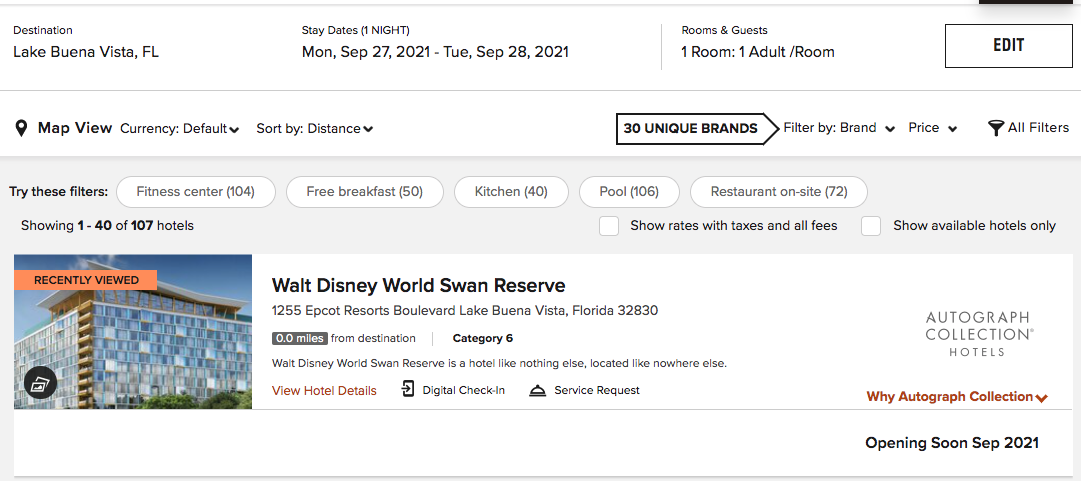Click the Walt Disney World Swan Reserve title

point(418,286)
